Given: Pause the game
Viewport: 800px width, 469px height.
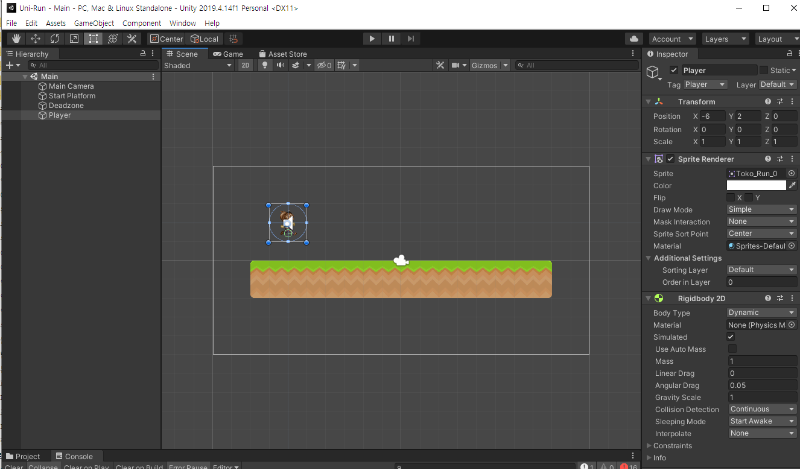Looking at the screenshot, I should point(391,39).
